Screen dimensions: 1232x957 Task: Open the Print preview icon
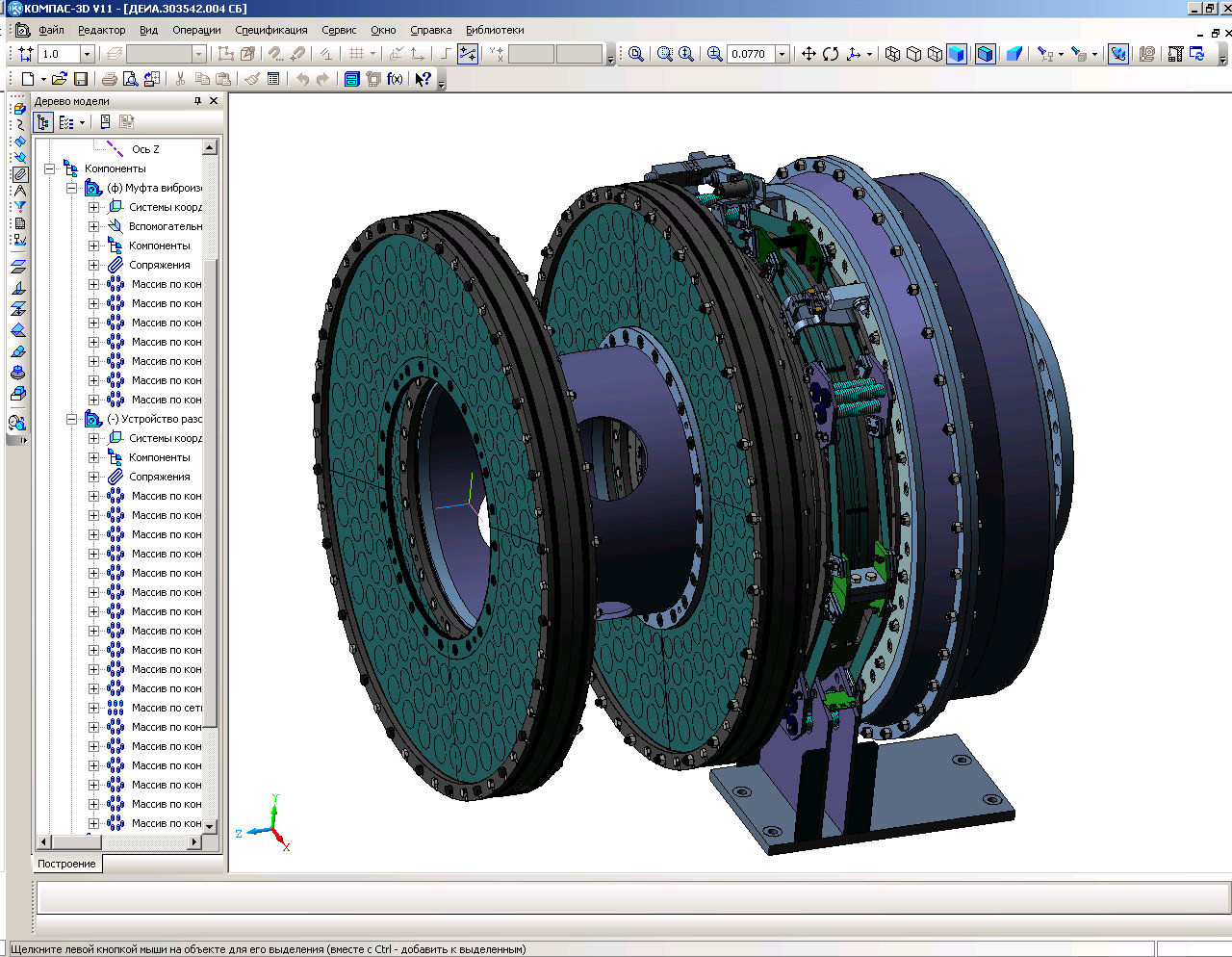click(x=130, y=79)
